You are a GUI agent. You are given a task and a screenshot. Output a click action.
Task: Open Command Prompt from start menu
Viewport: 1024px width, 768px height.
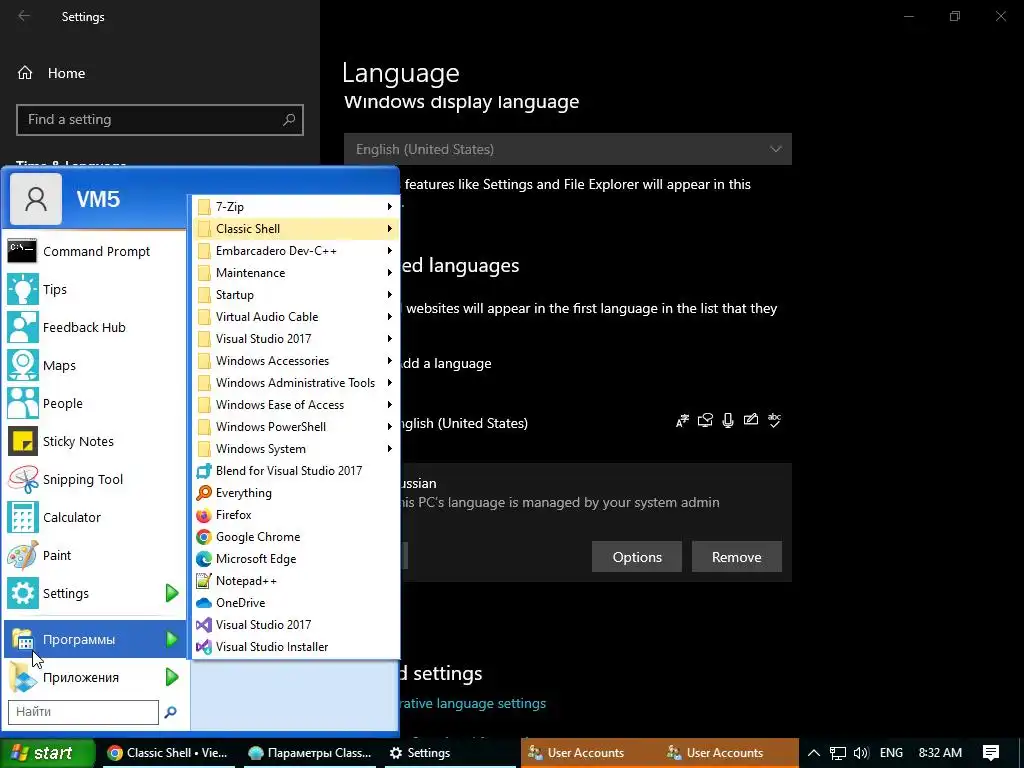click(95, 251)
